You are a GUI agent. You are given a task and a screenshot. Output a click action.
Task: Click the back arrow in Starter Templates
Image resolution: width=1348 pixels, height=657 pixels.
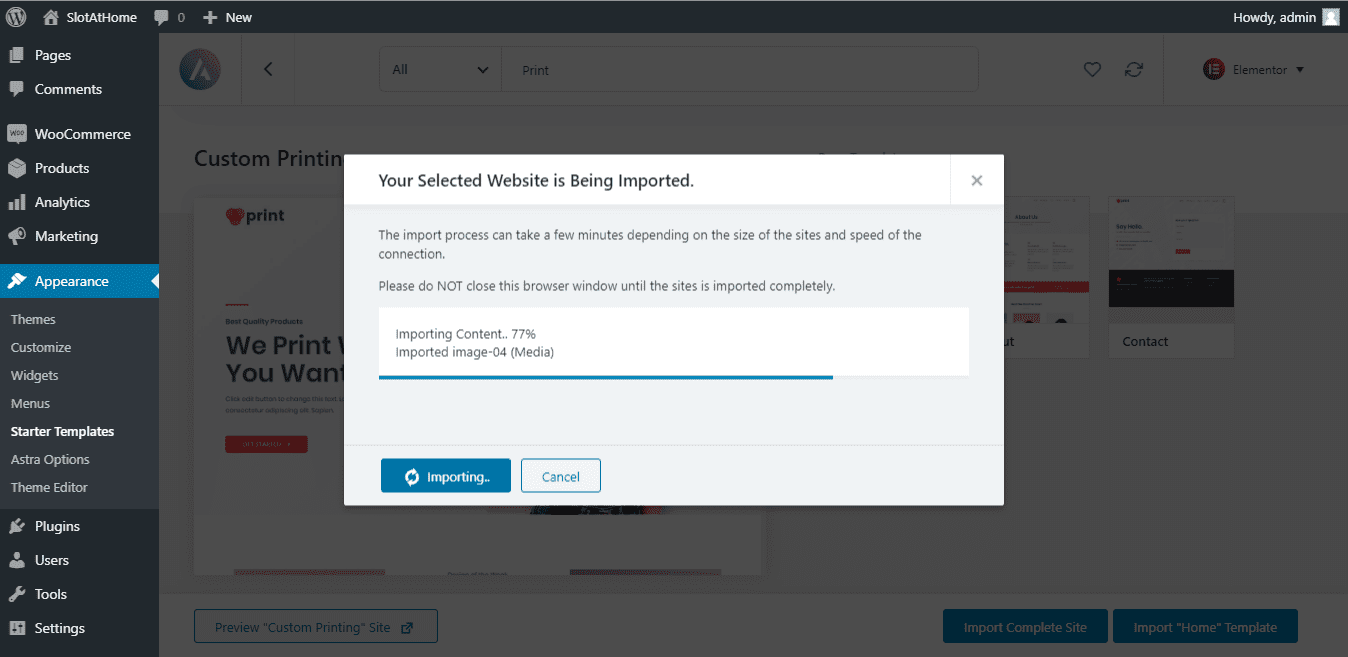[x=268, y=70]
